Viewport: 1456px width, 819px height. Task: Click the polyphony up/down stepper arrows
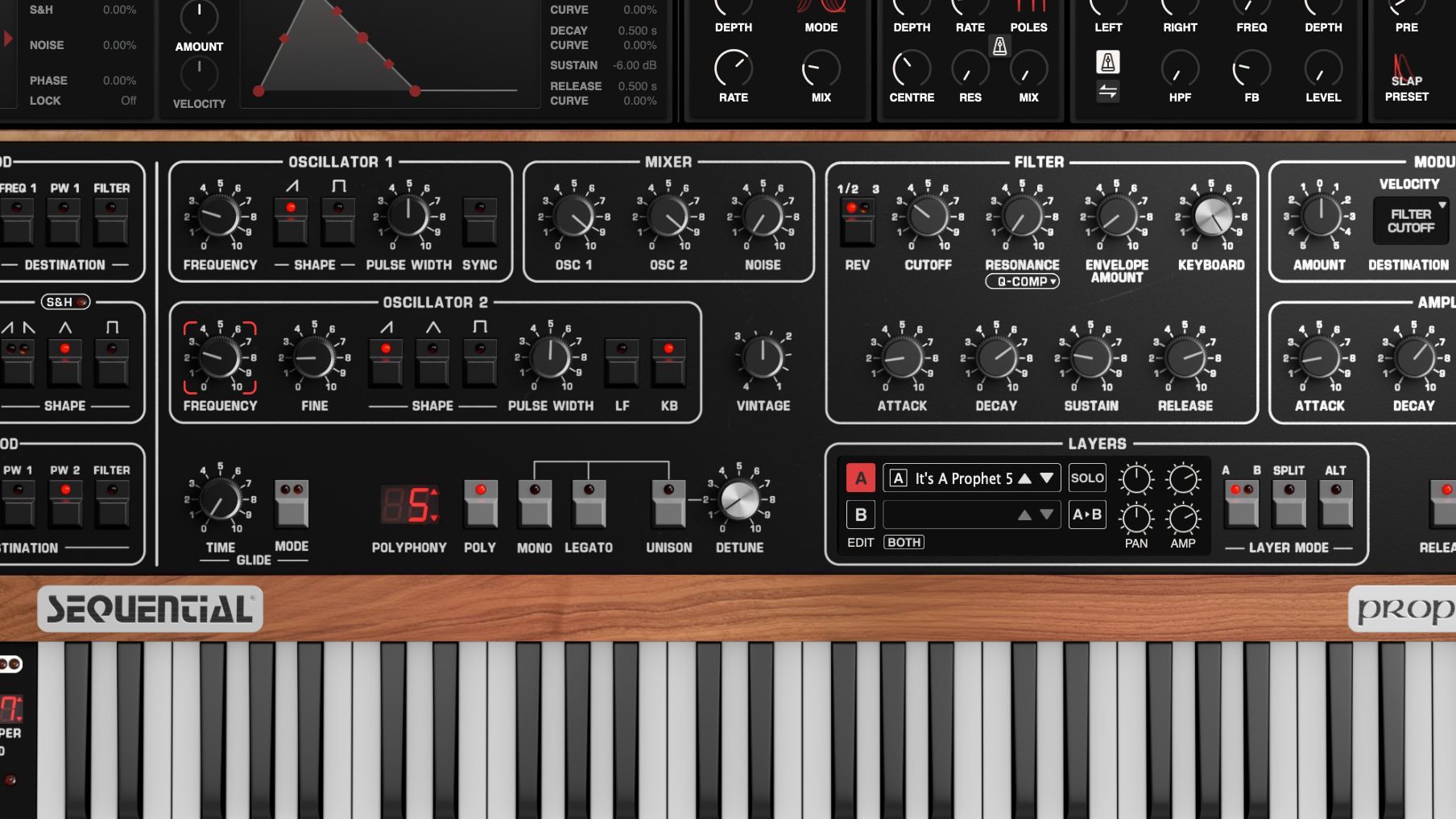tap(435, 505)
